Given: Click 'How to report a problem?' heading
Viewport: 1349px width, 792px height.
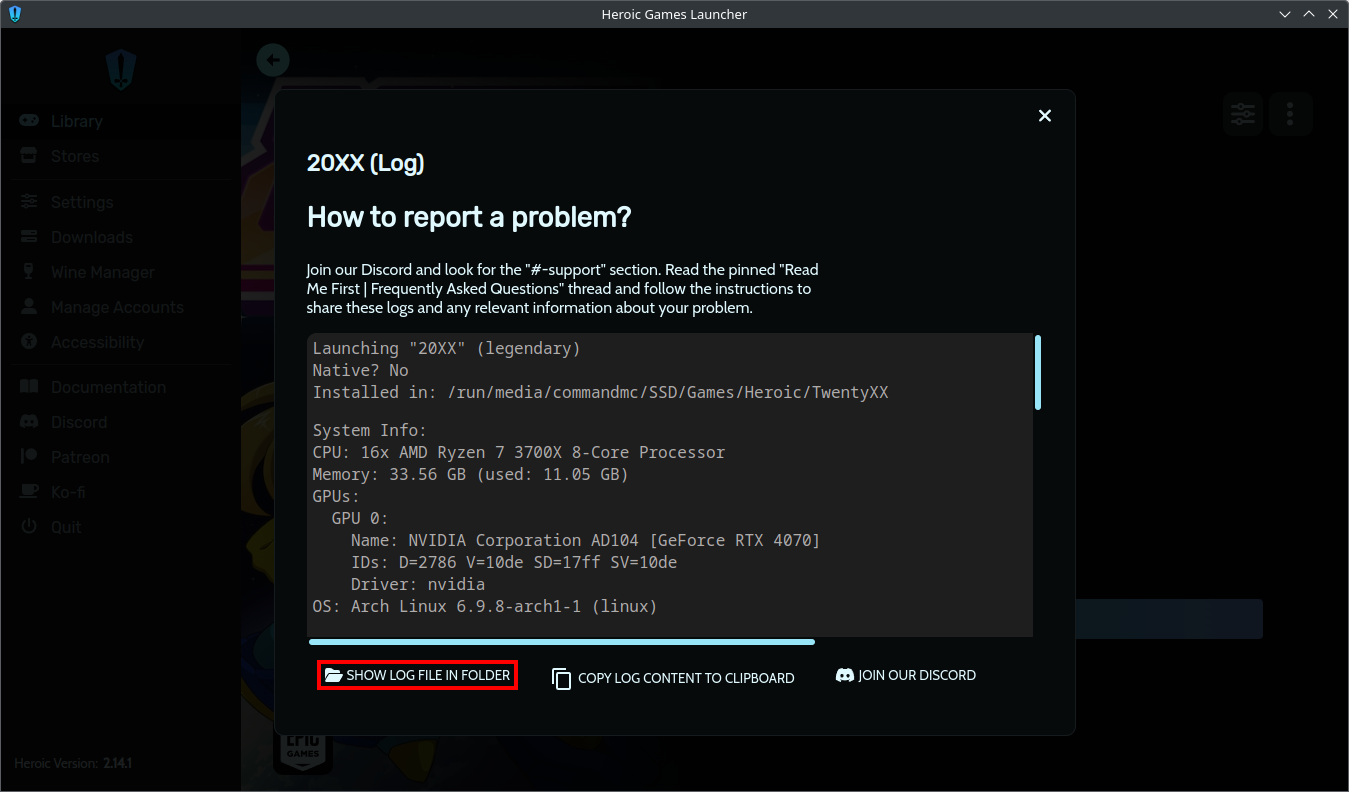Looking at the screenshot, I should 469,217.
